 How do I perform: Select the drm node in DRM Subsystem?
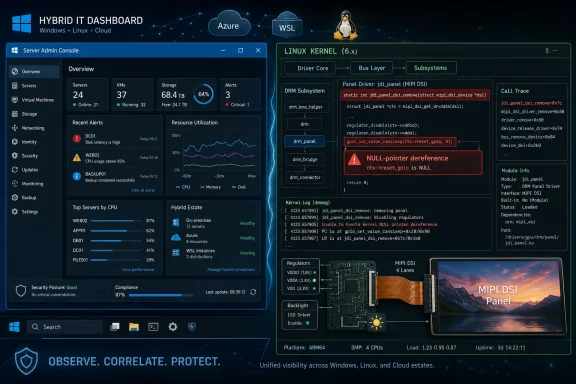click(x=305, y=124)
